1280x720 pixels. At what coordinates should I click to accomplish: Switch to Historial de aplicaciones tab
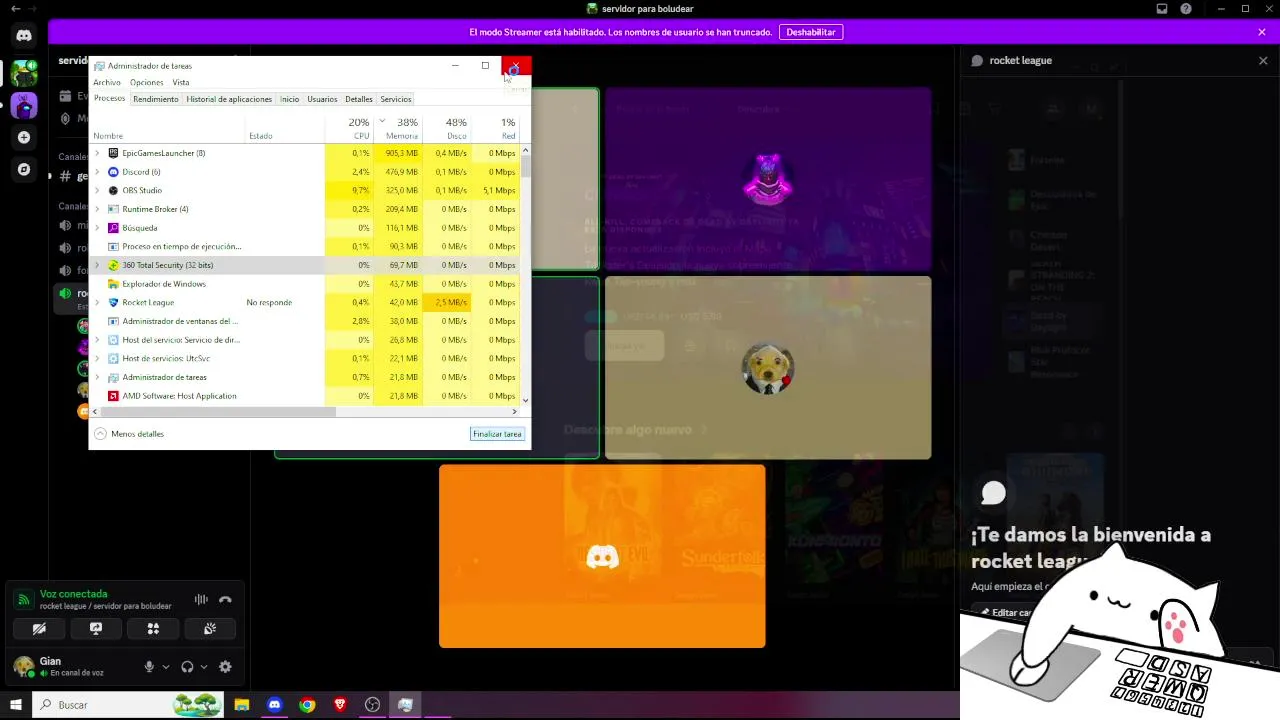tap(229, 99)
